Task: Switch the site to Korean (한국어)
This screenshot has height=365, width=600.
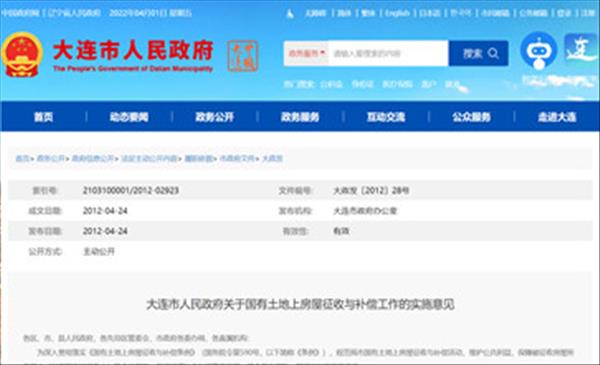Action: point(461,13)
